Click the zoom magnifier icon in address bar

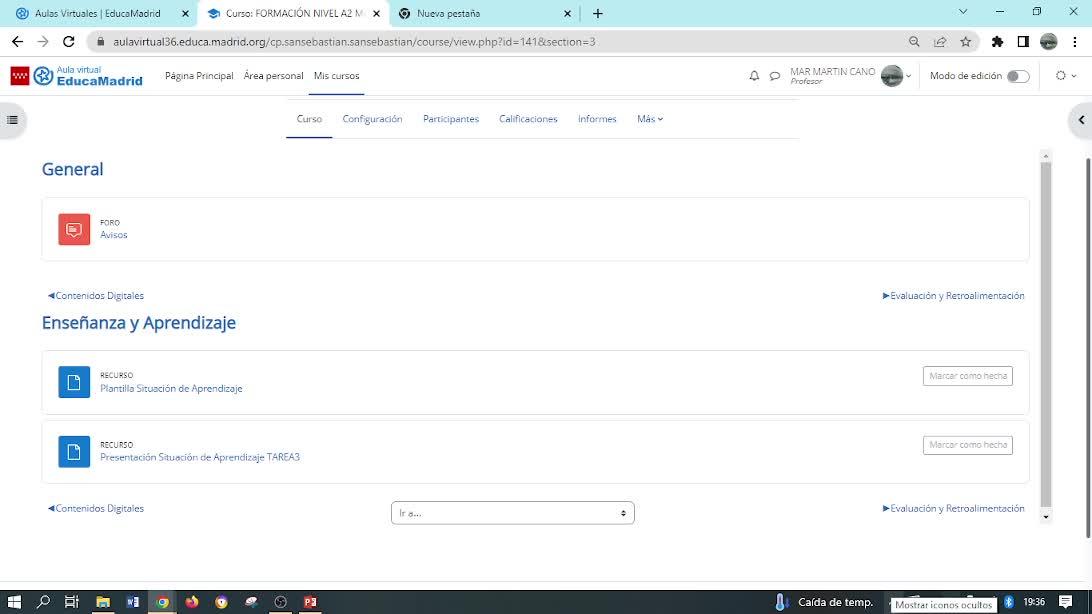tap(914, 42)
